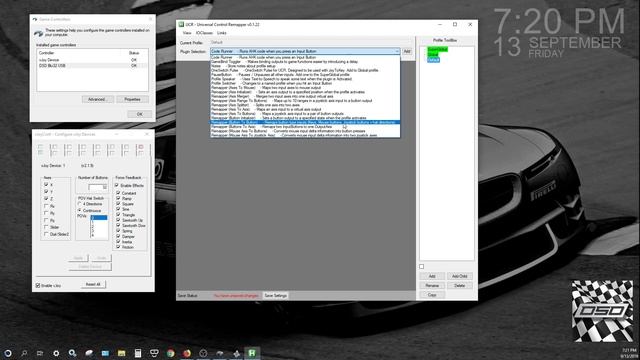Launch Settings gear from taskbar
Viewport: 640px width, 360px height.
56,353
